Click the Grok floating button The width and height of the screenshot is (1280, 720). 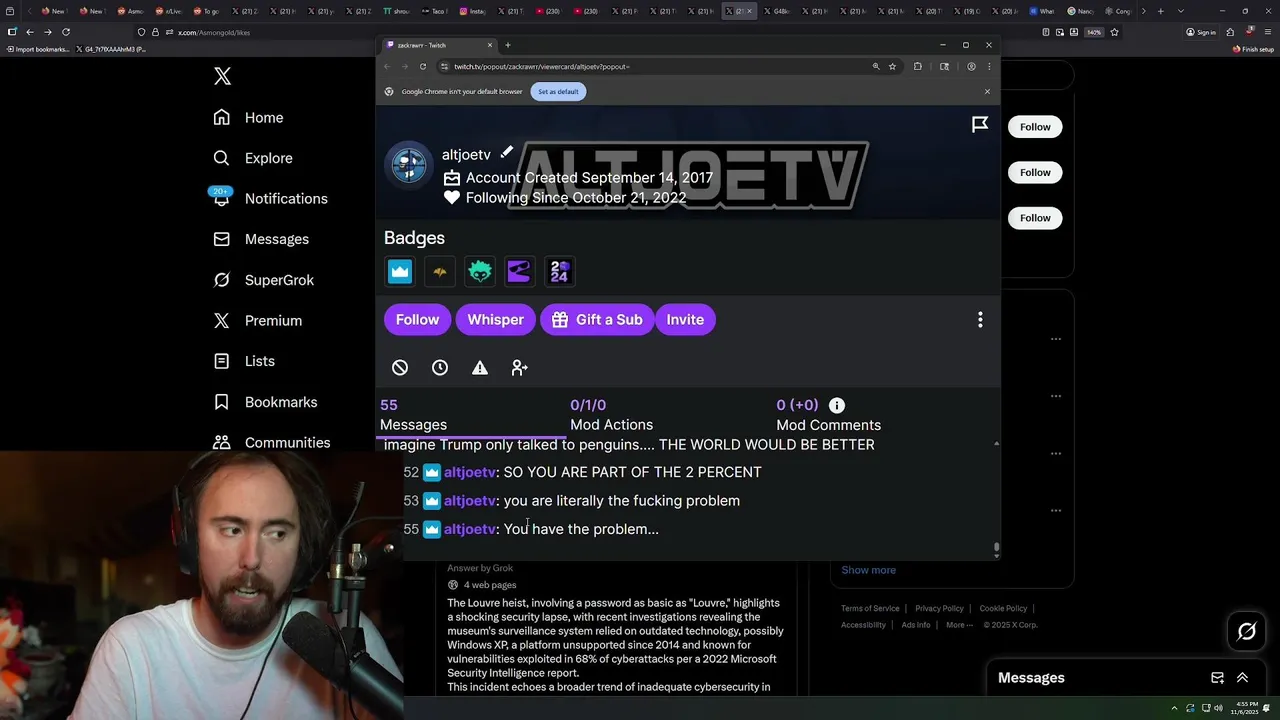(x=1247, y=631)
